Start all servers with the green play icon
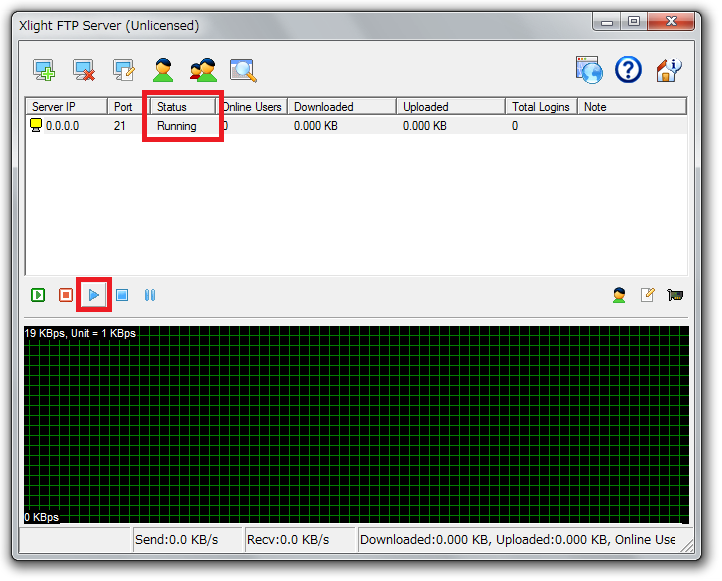 [x=38, y=295]
